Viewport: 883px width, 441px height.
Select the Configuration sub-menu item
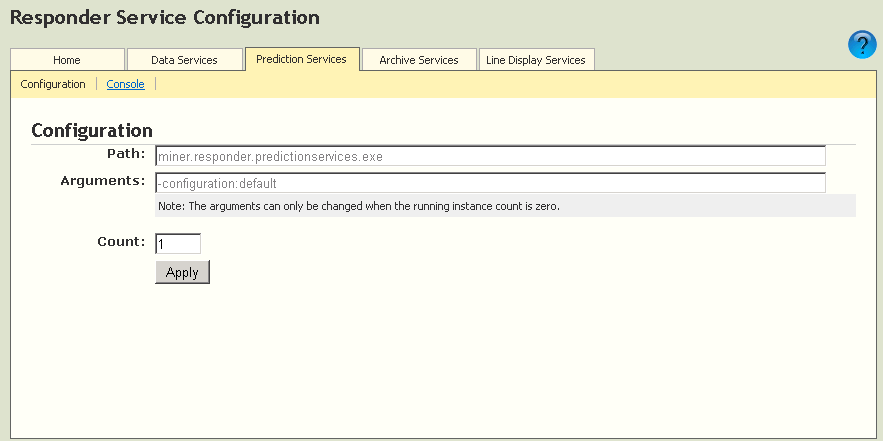pyautogui.click(x=53, y=84)
